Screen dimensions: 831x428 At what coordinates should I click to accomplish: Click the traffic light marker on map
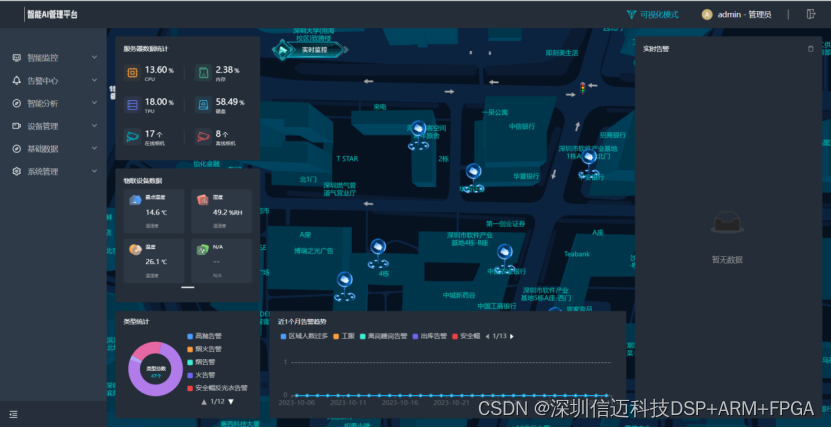(582, 91)
